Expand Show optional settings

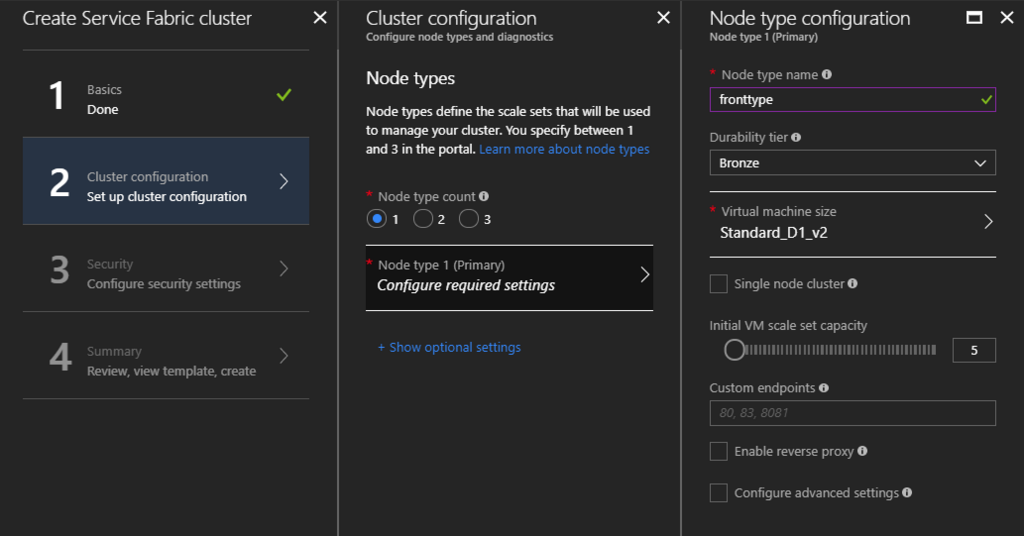(x=449, y=347)
